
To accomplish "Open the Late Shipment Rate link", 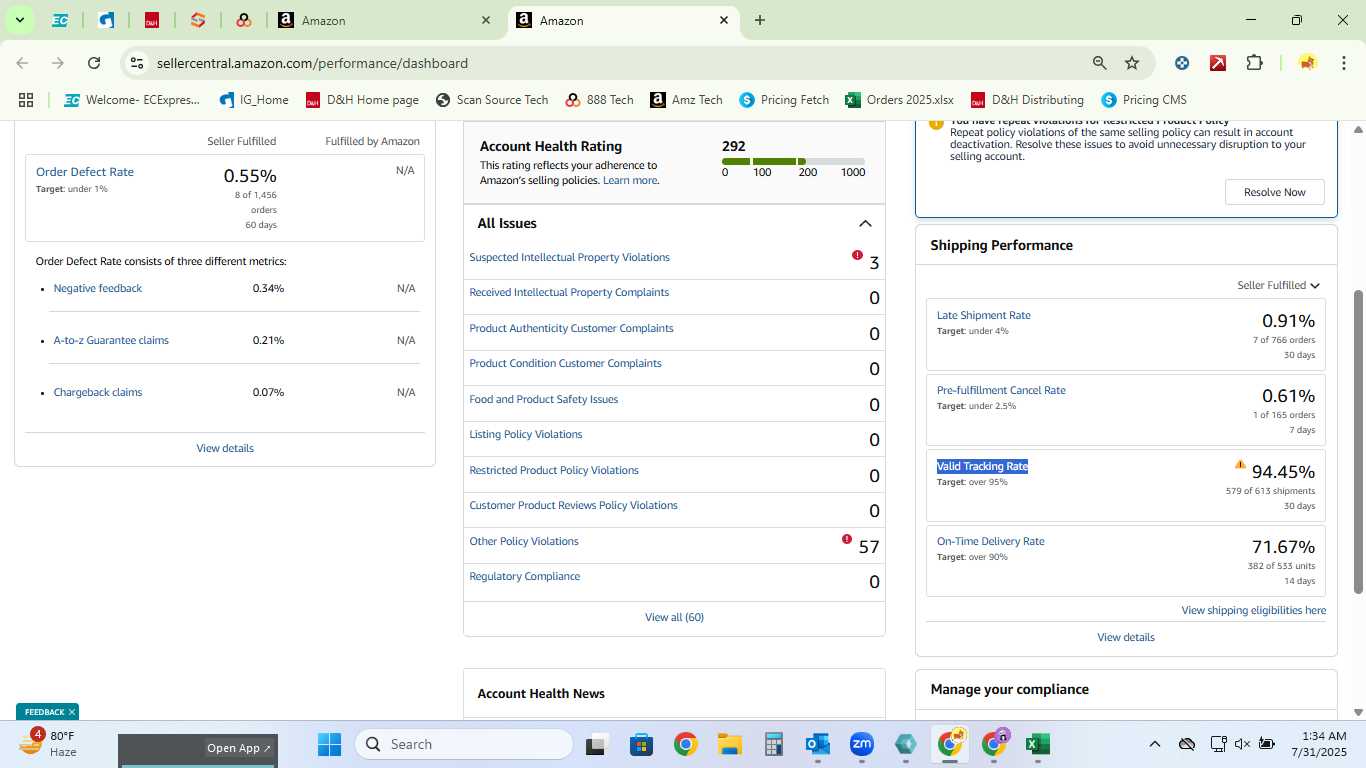I will (x=983, y=315).
